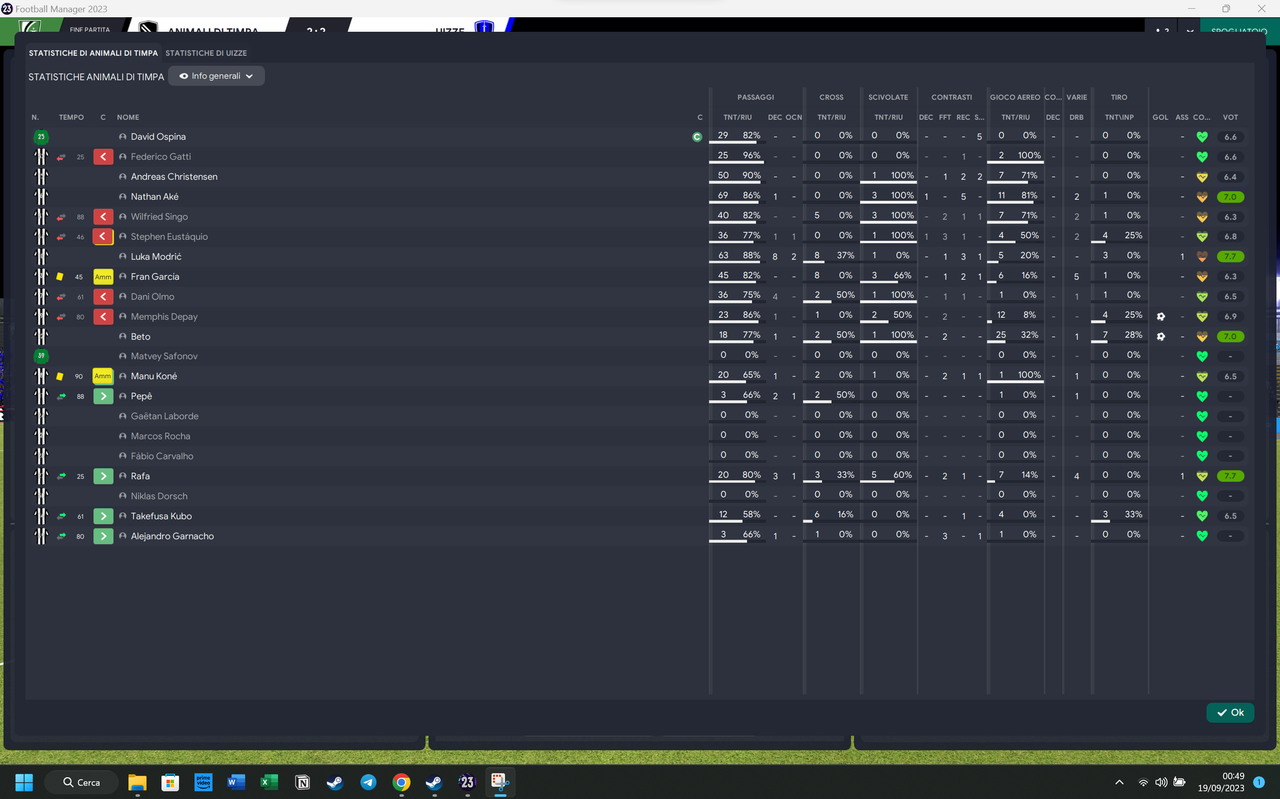Click the goal ball icon on Memphis Depay's row
1280x799 pixels.
(x=1161, y=317)
